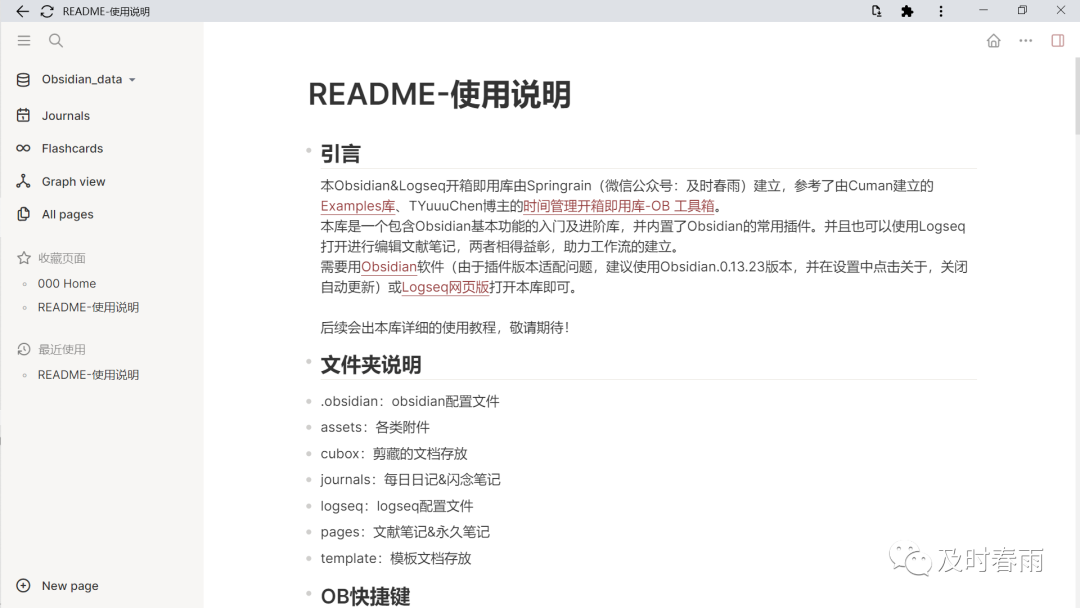Viewport: 1080px width, 608px height.
Task: Click the 引言 heading
Action: coord(340,154)
